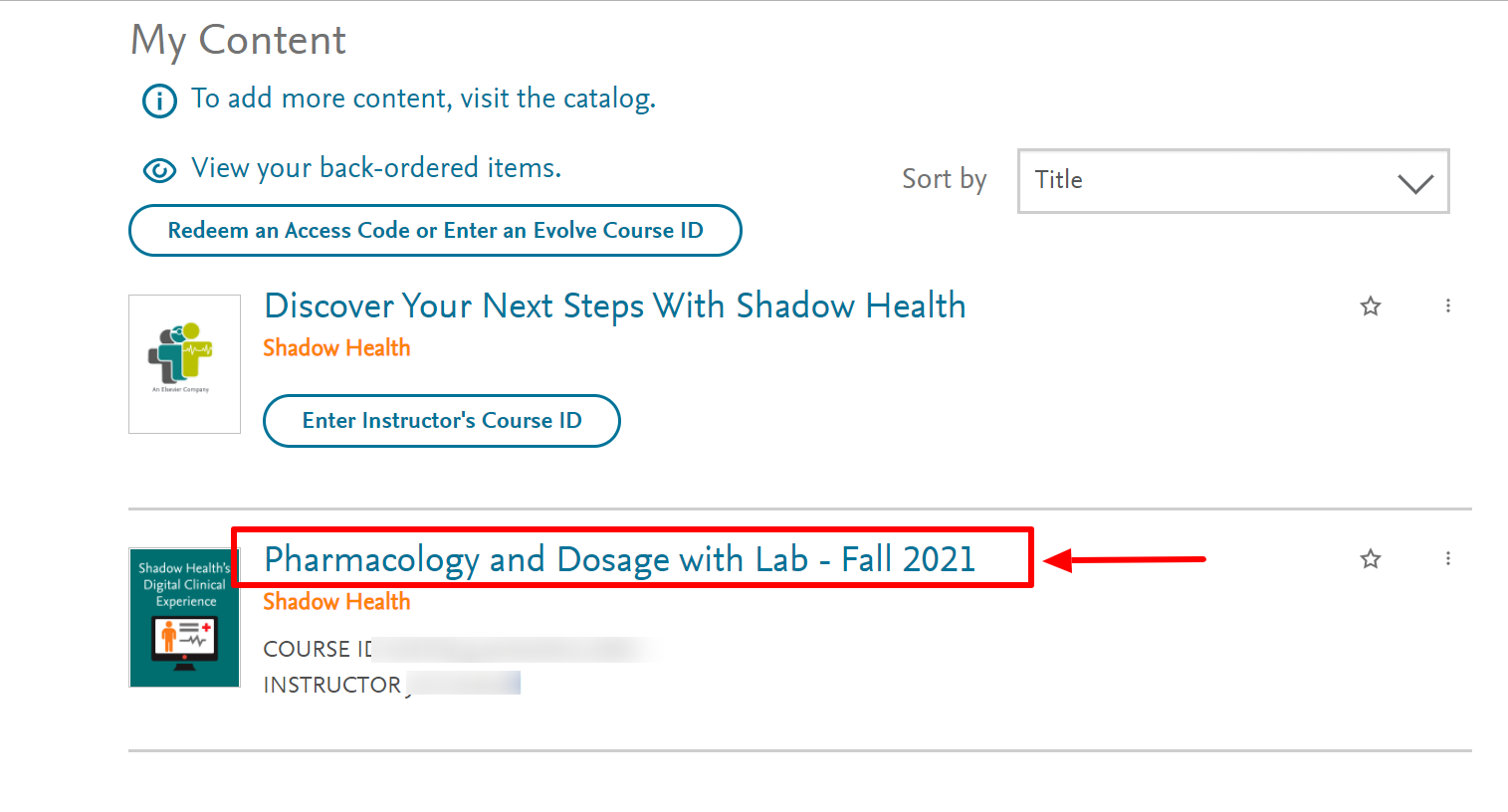Click the Shadow Health logo thumbnail

pyautogui.click(x=184, y=364)
